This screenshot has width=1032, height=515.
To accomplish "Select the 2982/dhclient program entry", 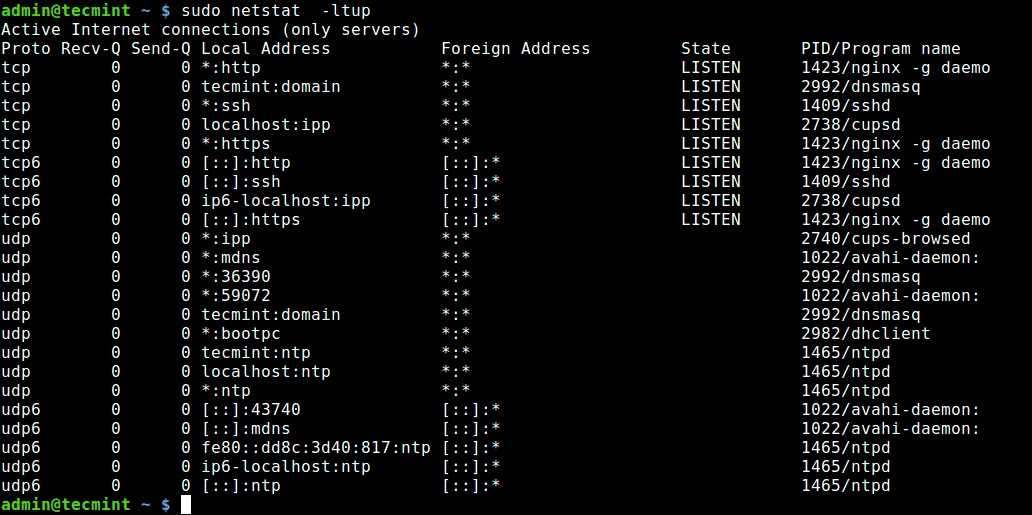I will (x=865, y=334).
